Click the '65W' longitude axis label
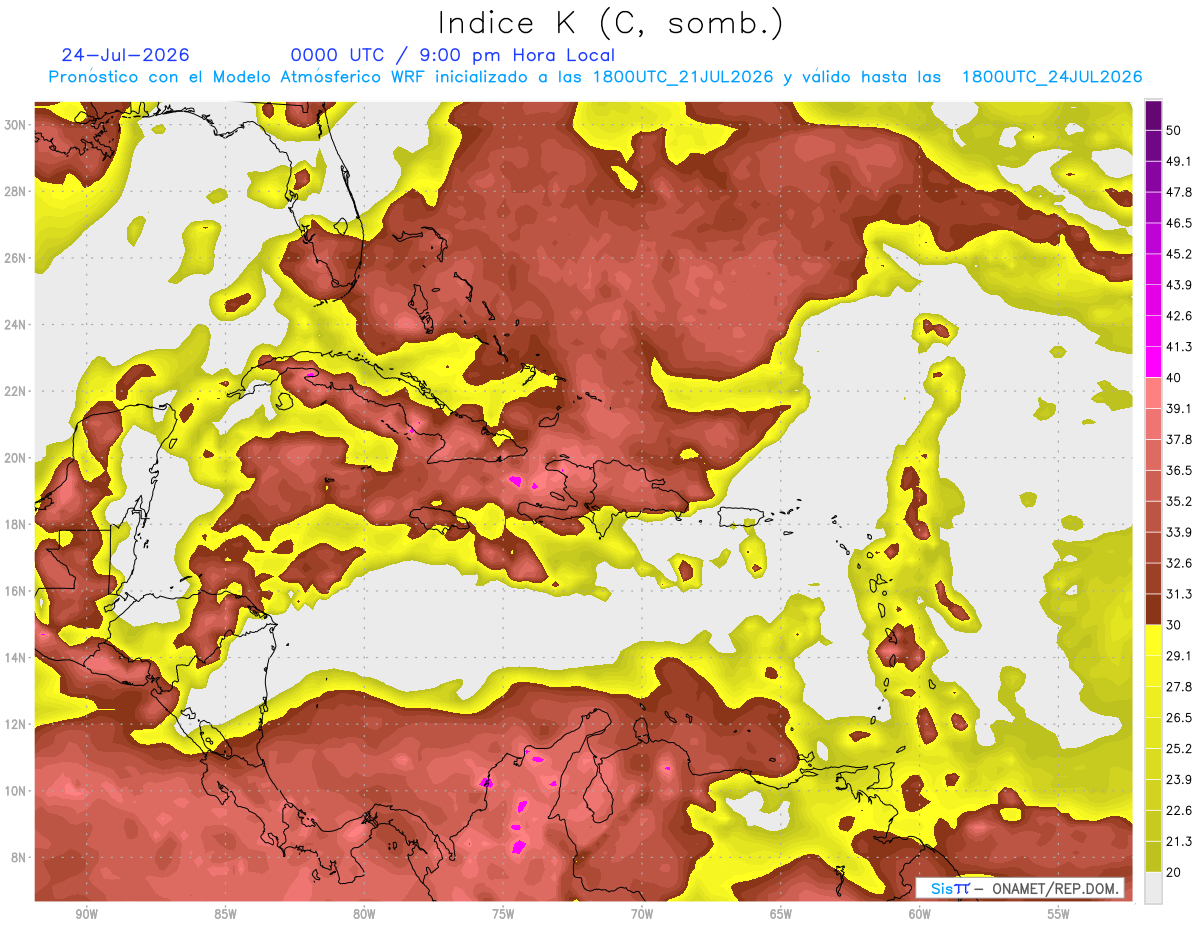Viewport: 1200px width, 927px height. 781,914
